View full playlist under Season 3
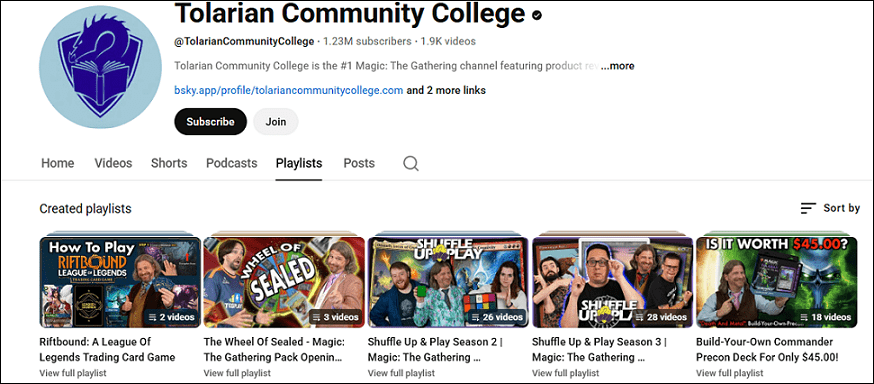The height and width of the screenshot is (384, 874). 566,373
